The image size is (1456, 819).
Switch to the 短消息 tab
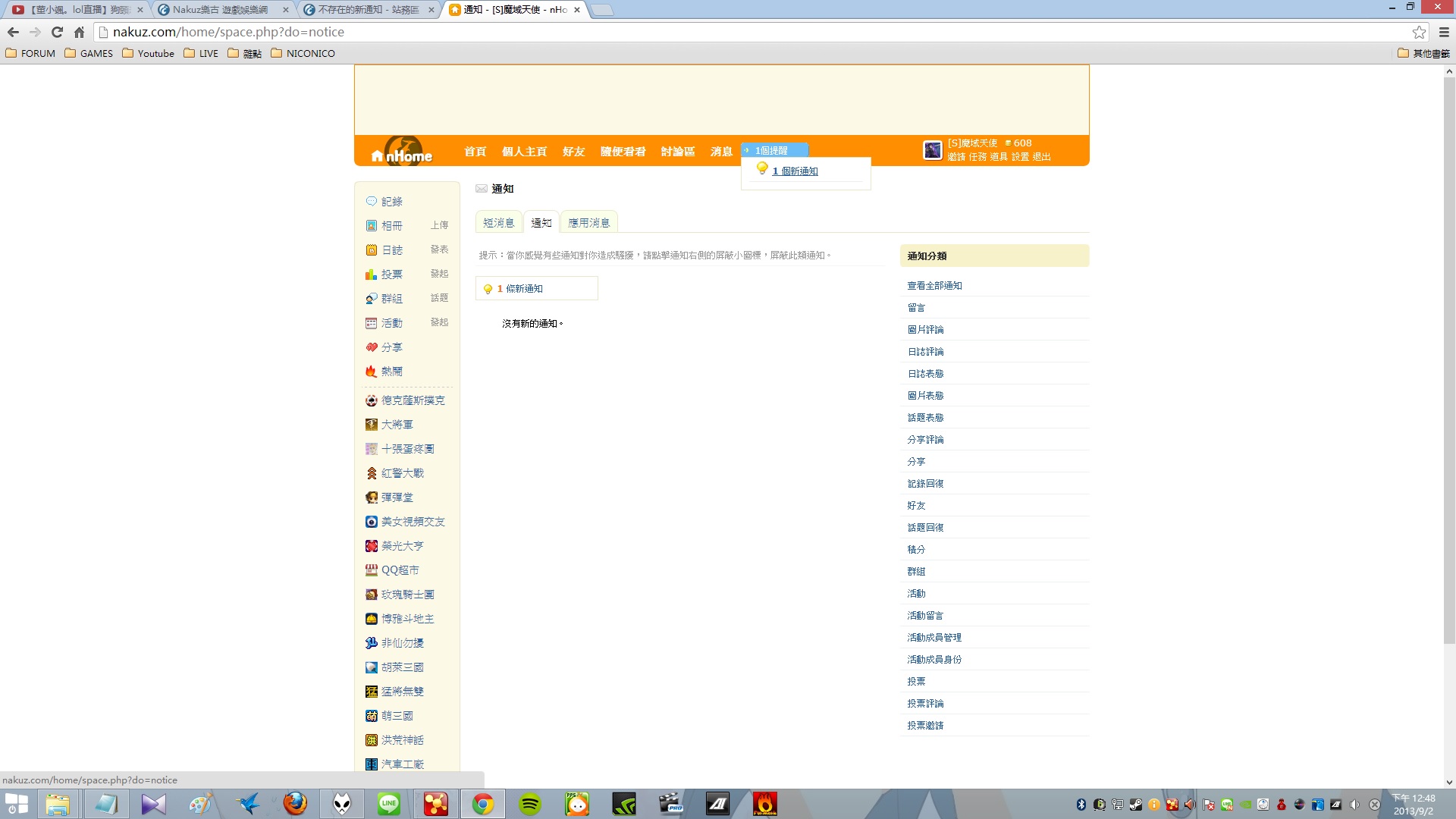(x=498, y=223)
